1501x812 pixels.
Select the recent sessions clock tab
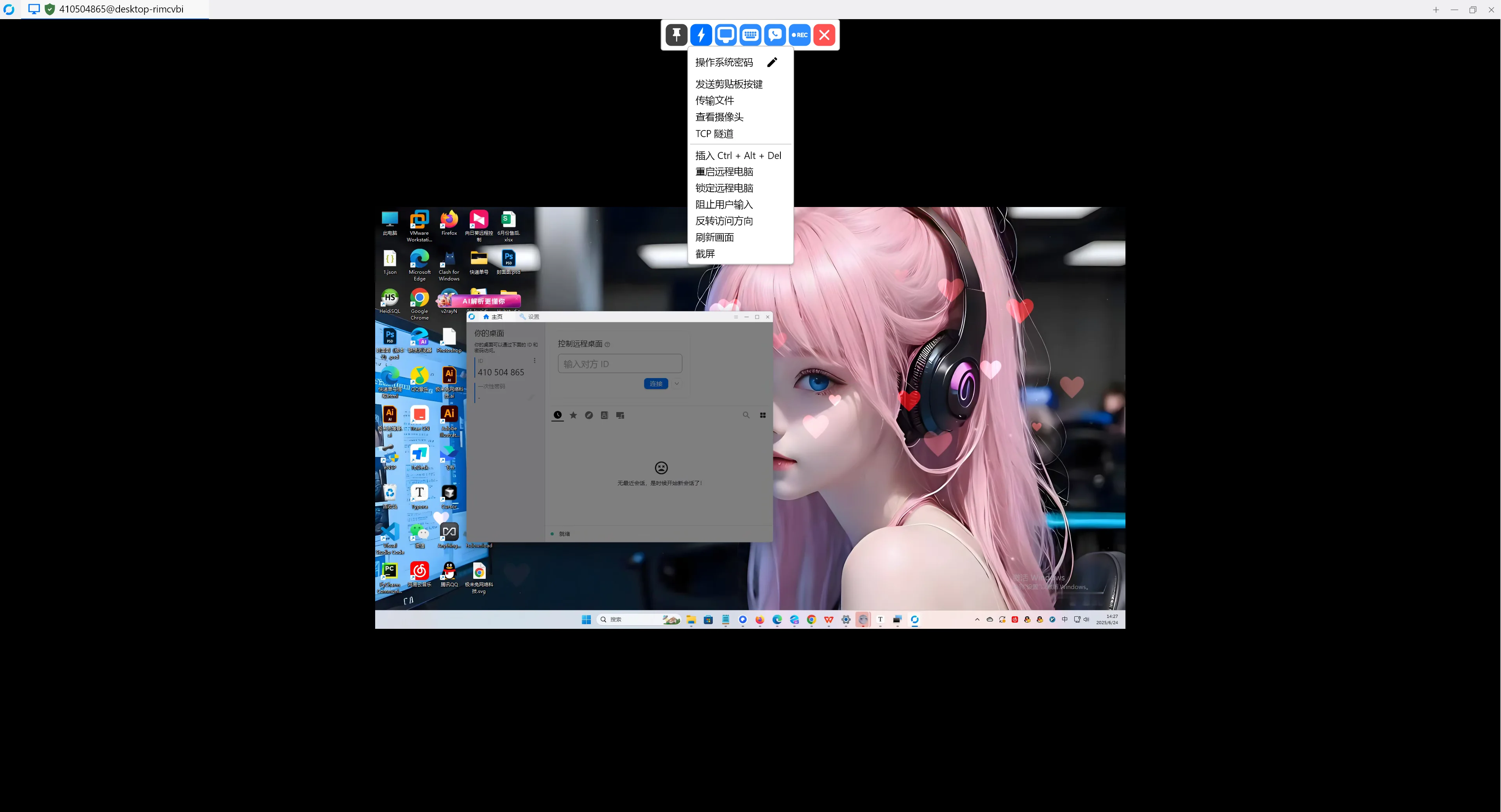pyautogui.click(x=558, y=415)
